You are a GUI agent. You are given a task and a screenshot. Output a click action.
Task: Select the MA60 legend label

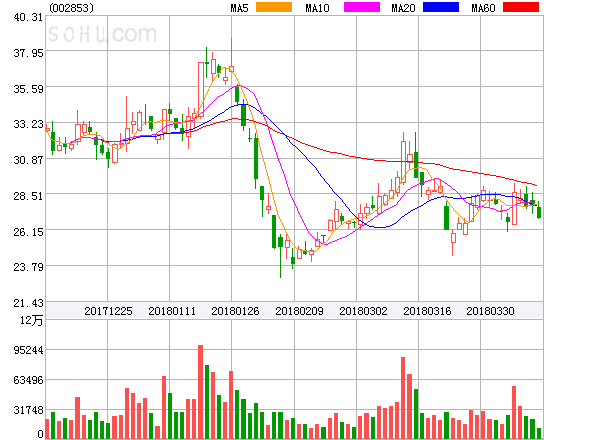483,8
